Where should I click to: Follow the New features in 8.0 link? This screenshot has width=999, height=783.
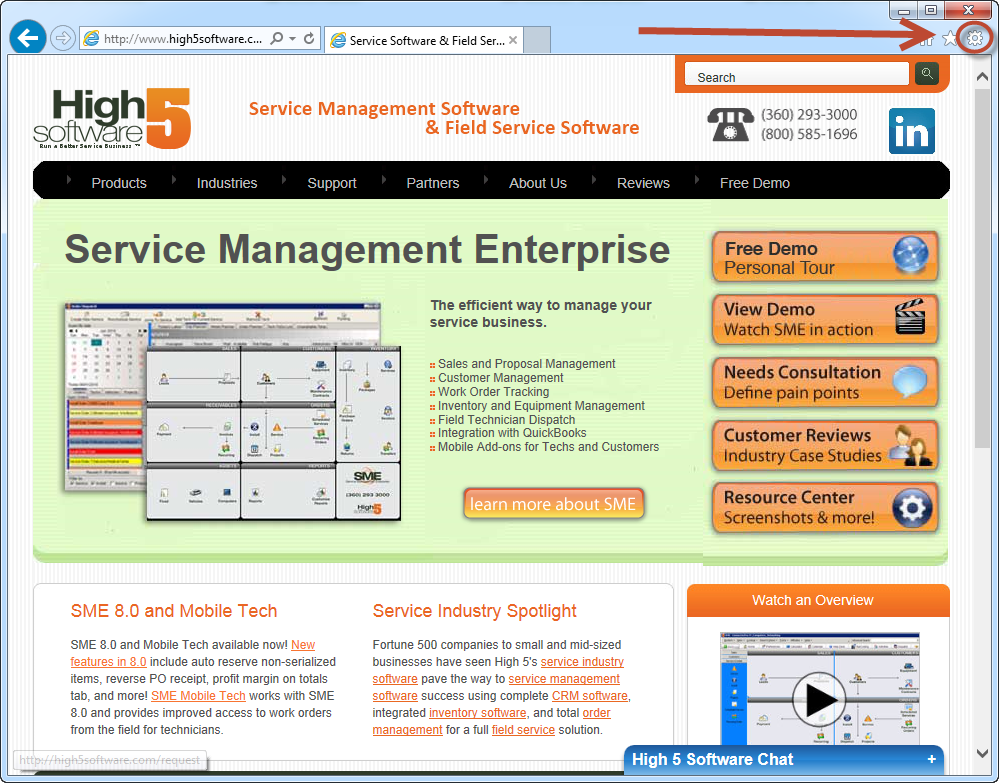click(x=109, y=661)
